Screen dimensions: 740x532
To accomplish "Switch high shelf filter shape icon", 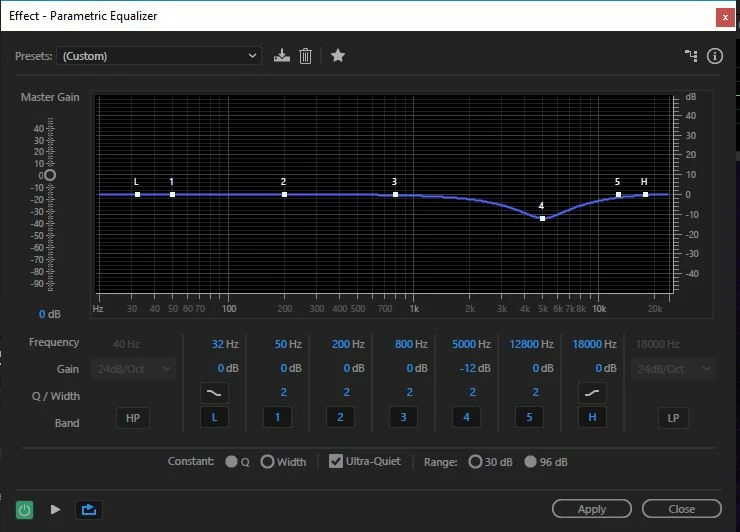I will (592, 393).
